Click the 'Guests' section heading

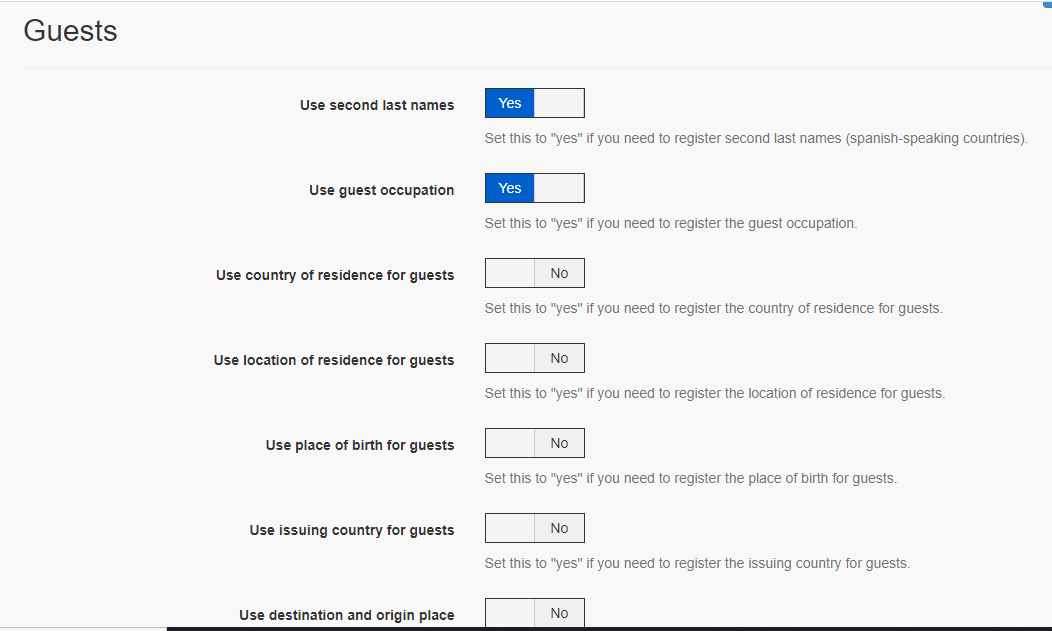click(x=70, y=31)
